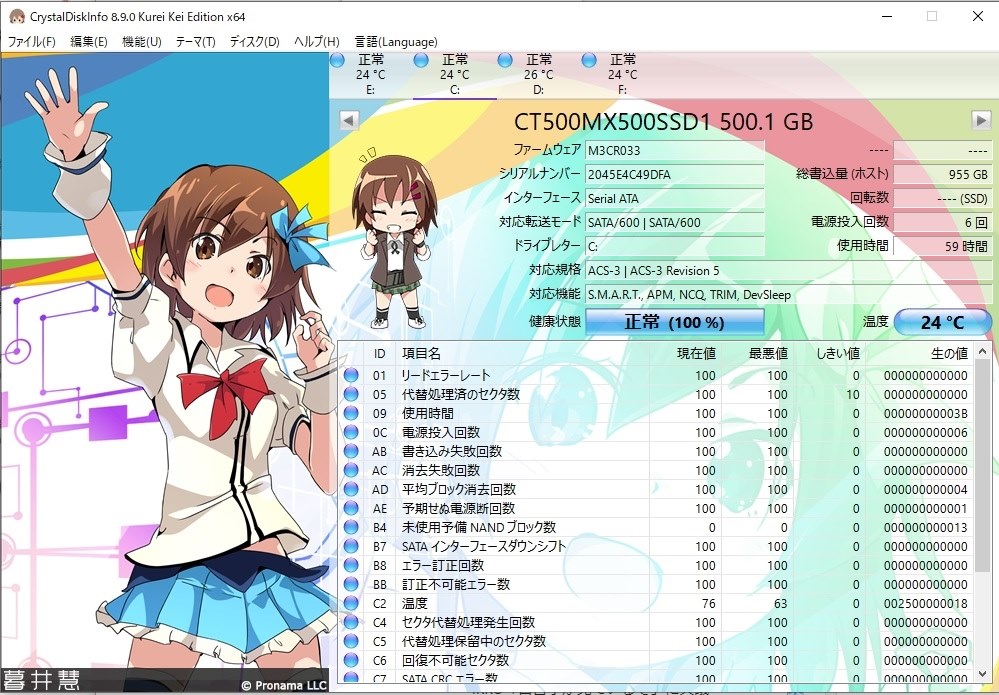Click the firmware field M3CR033
The height and width of the screenshot is (695, 999).
(x=675, y=151)
